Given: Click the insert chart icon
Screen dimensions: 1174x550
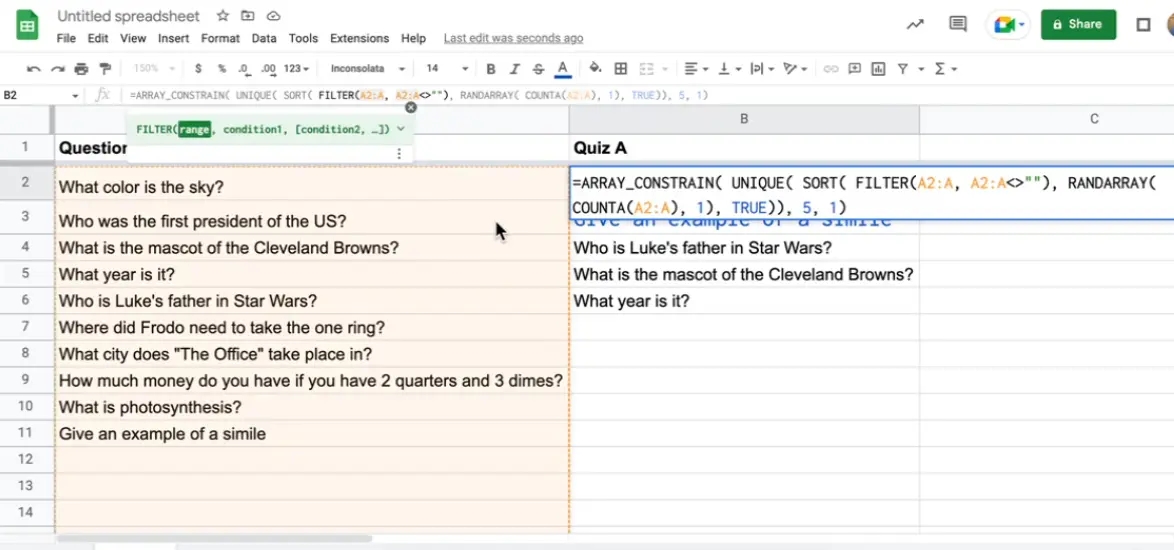Looking at the screenshot, I should click(878, 69).
